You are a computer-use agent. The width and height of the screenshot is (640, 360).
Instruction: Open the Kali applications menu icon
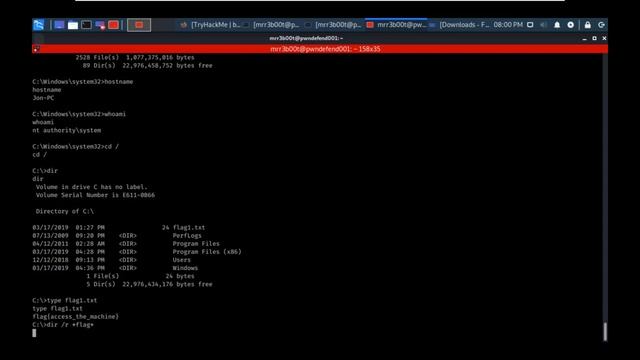39,25
